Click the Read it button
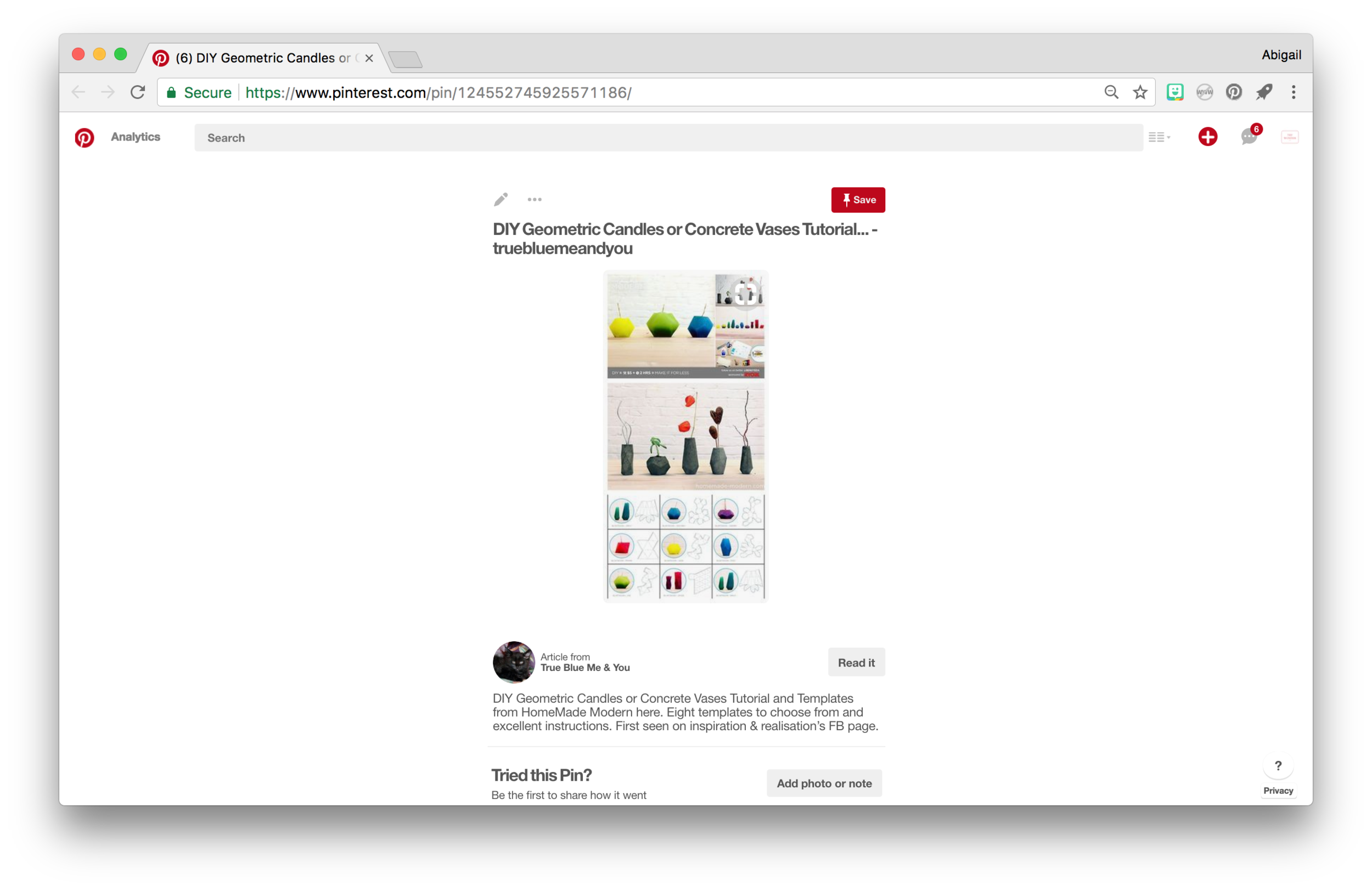 [856, 662]
